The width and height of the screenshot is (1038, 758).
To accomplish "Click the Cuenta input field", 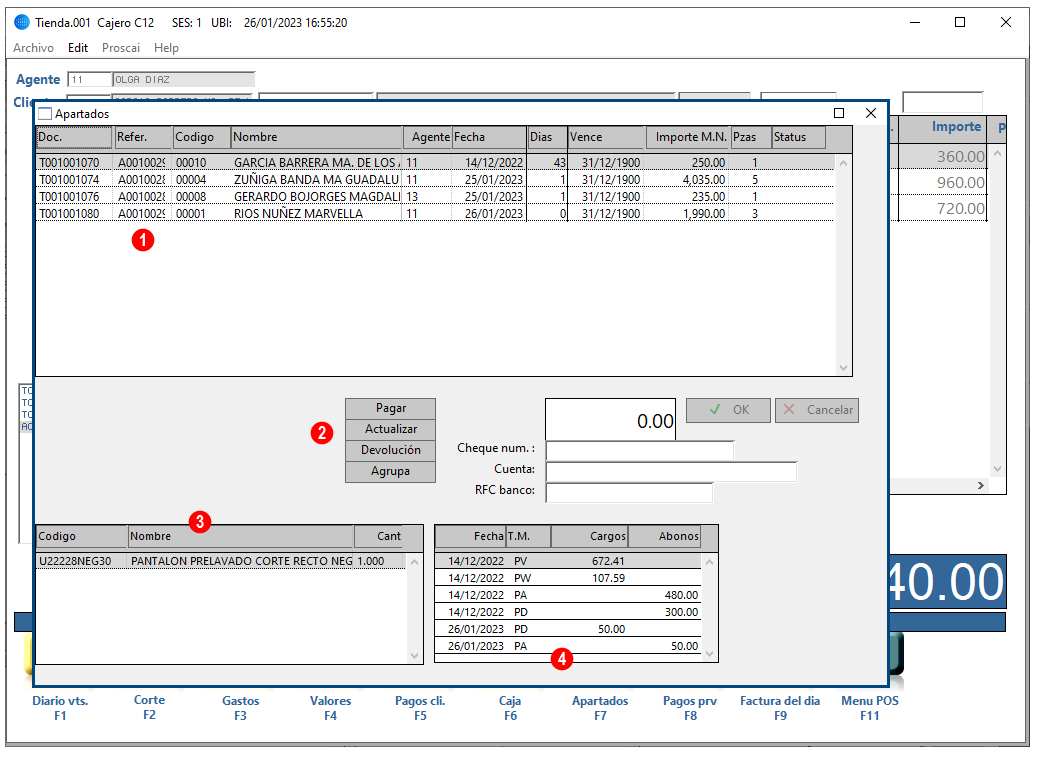I will tap(671, 471).
